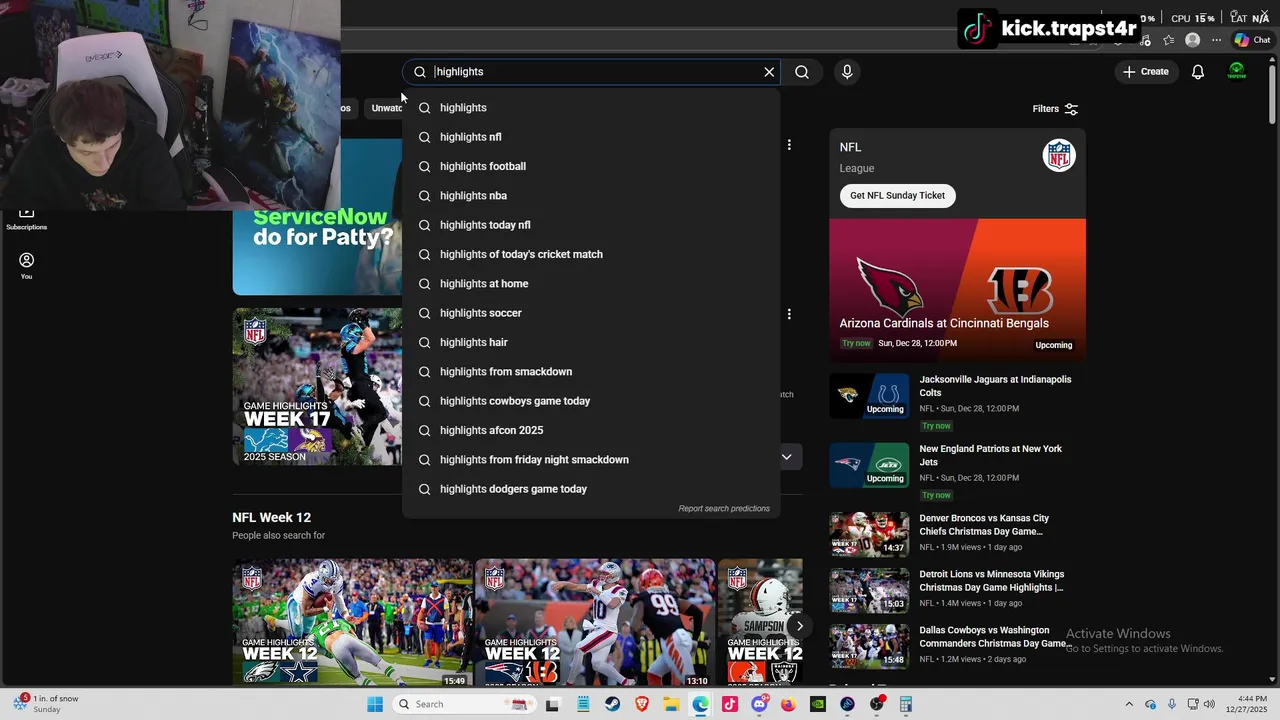Open search Filters
This screenshot has height=720, width=1280.
pyautogui.click(x=1055, y=109)
